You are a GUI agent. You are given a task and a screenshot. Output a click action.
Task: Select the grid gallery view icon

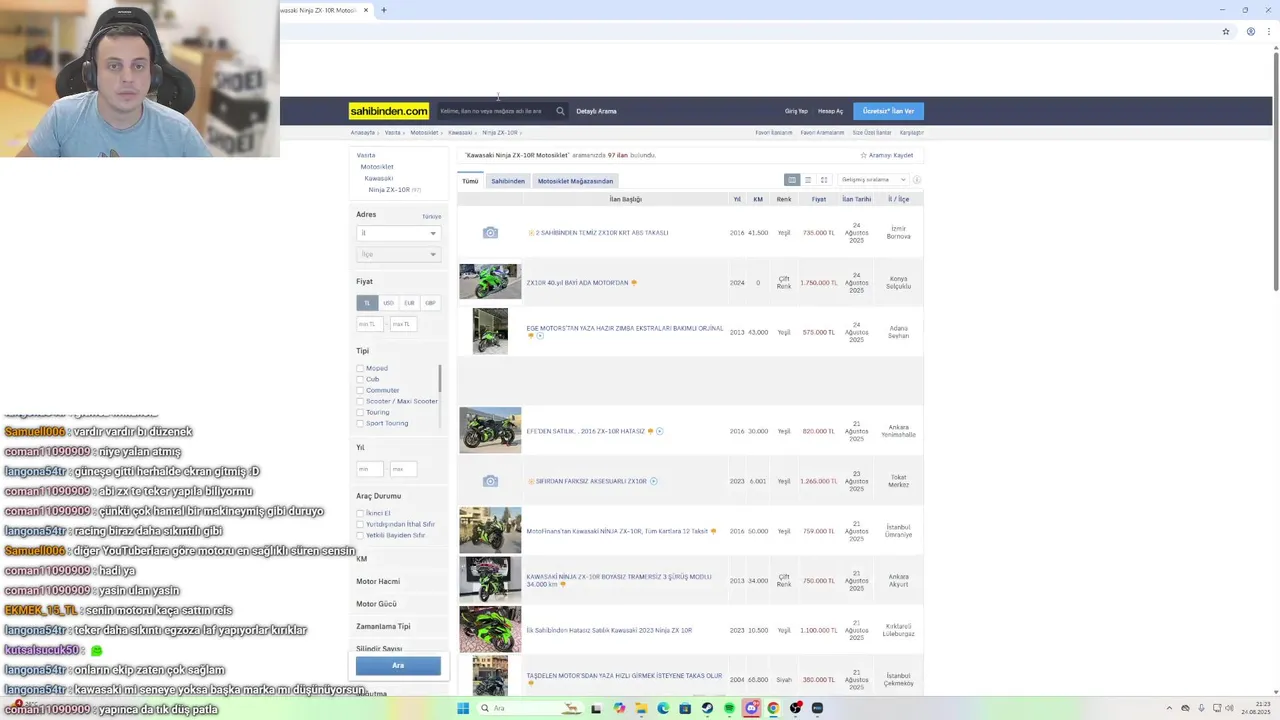point(824,180)
